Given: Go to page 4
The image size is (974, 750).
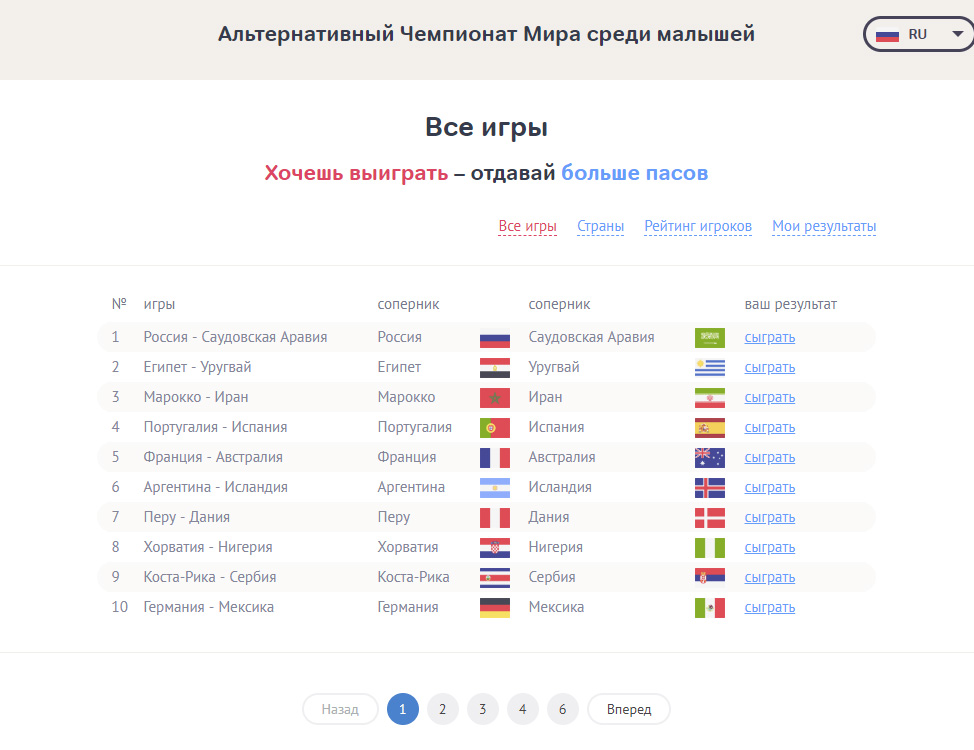Looking at the screenshot, I should pyautogui.click(x=522, y=709).
